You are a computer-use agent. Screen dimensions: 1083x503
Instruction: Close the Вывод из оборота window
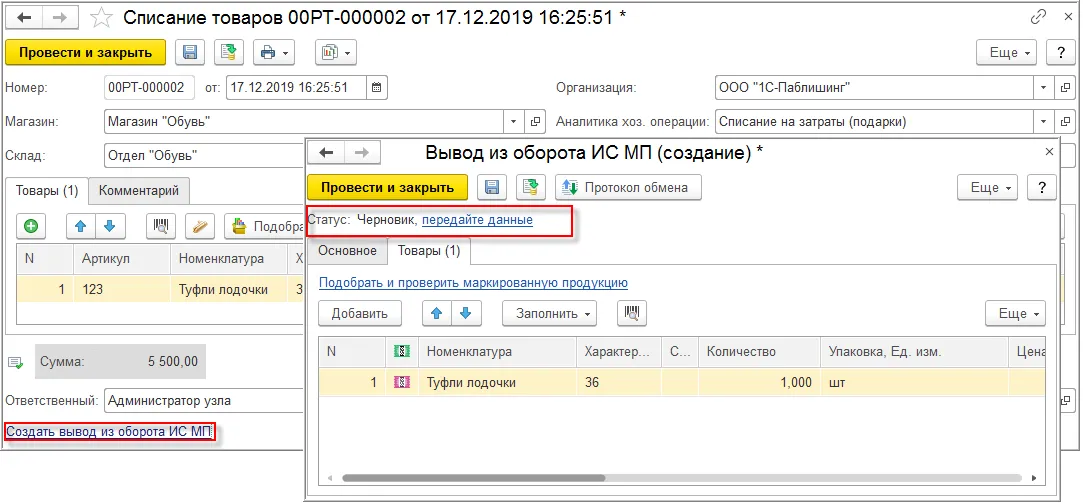[x=1049, y=152]
